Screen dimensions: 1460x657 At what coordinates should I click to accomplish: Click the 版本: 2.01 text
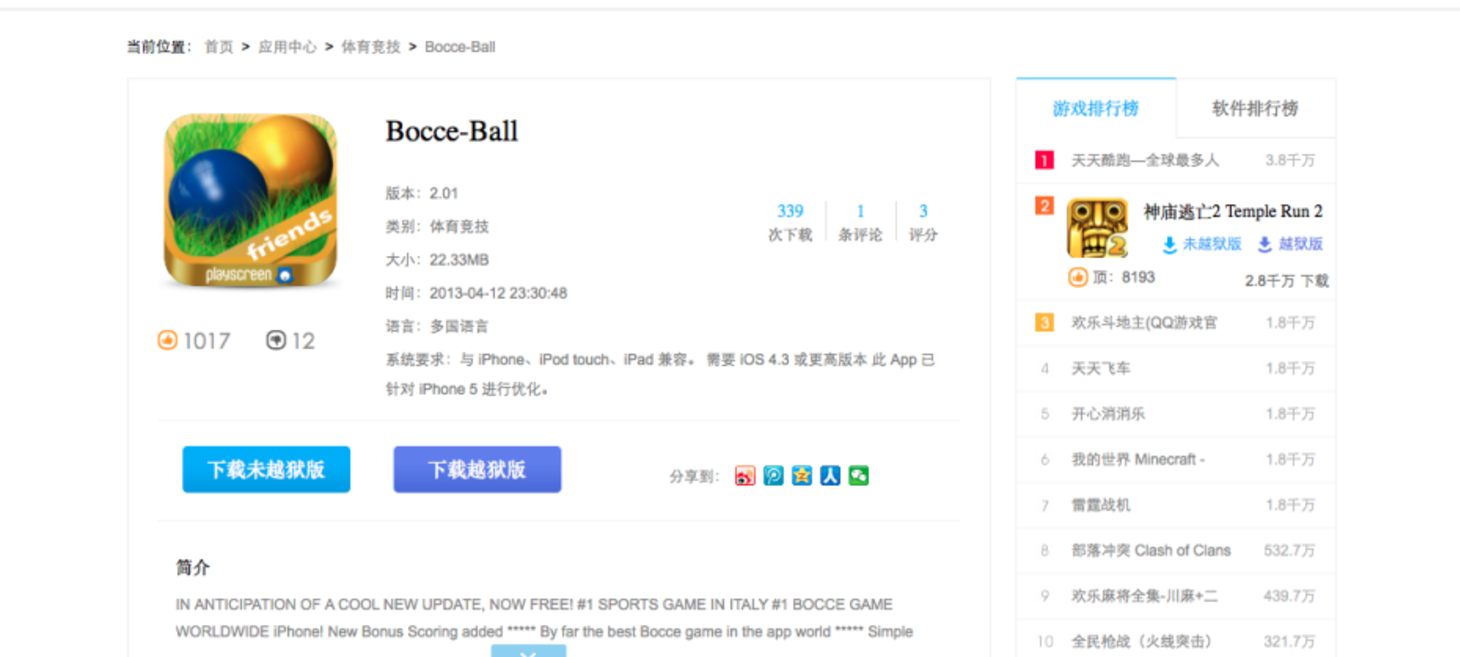pos(422,193)
